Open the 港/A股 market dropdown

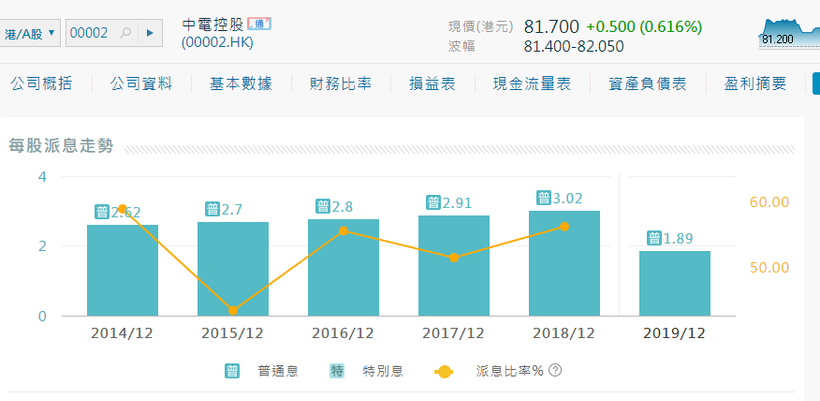pos(30,33)
